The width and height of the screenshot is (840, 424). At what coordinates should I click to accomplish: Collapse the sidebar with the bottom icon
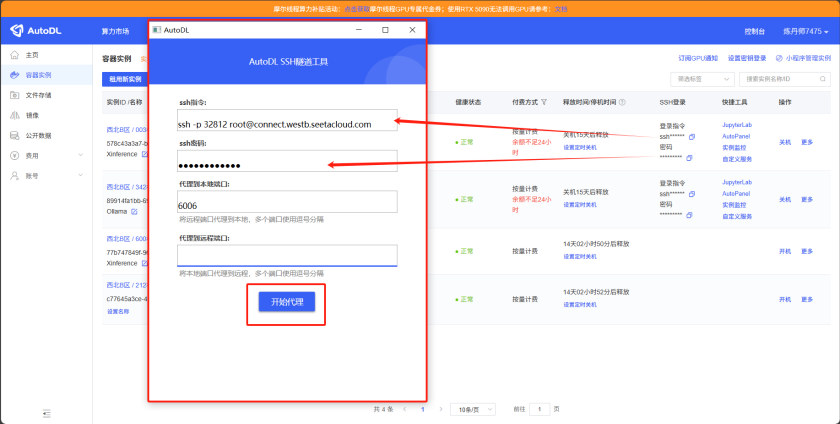47,413
